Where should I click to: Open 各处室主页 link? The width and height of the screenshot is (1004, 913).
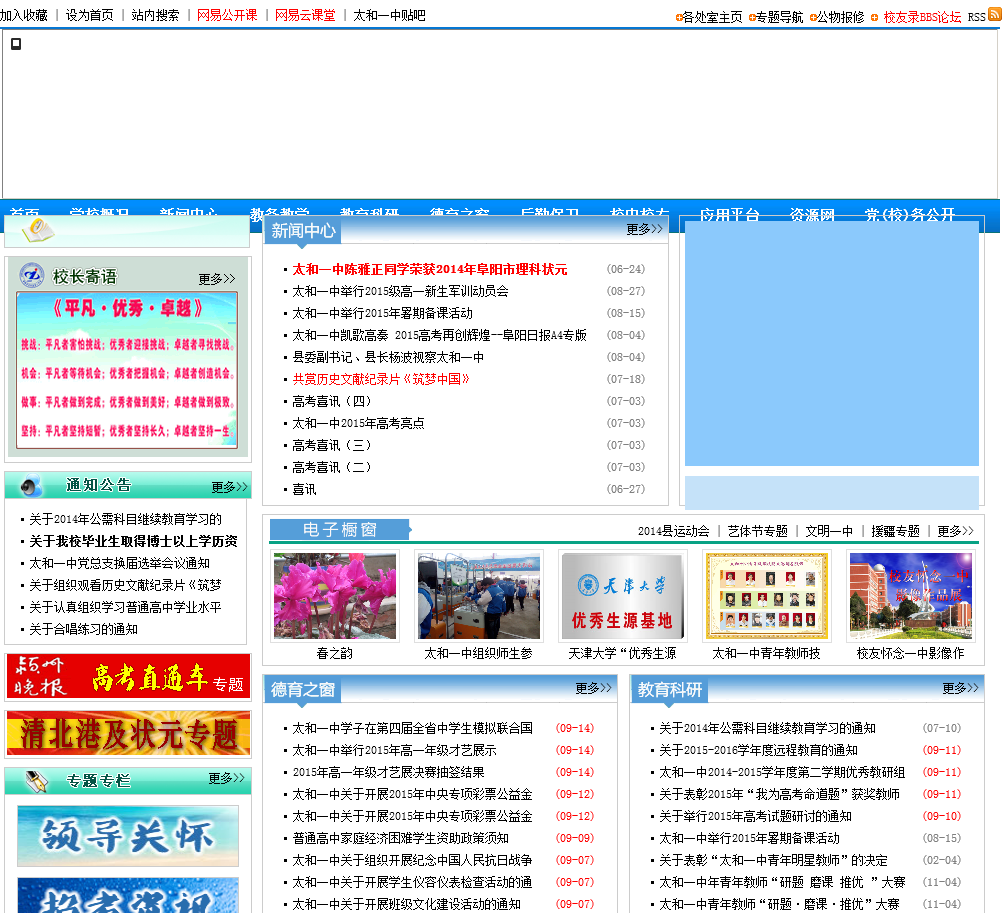click(712, 17)
